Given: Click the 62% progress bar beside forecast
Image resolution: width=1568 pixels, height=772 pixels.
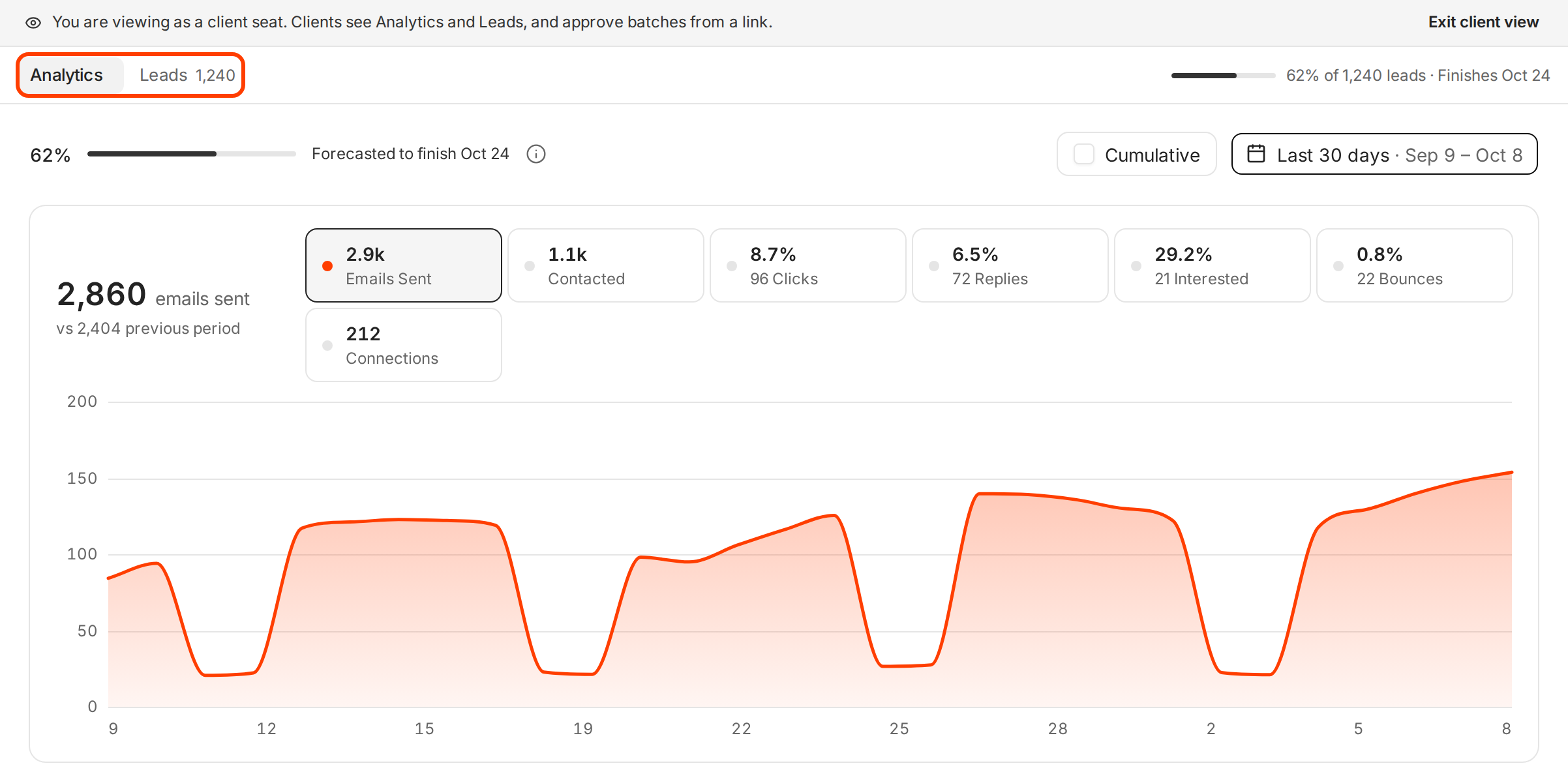Looking at the screenshot, I should click(x=192, y=154).
